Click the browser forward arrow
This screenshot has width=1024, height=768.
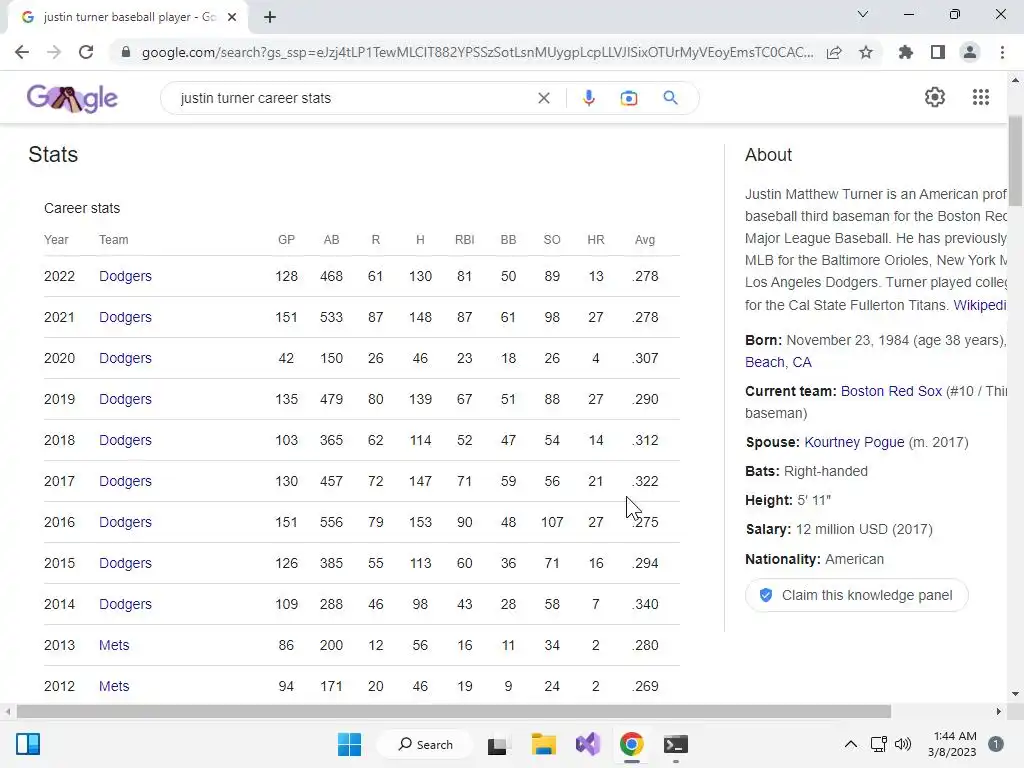pyautogui.click(x=54, y=52)
